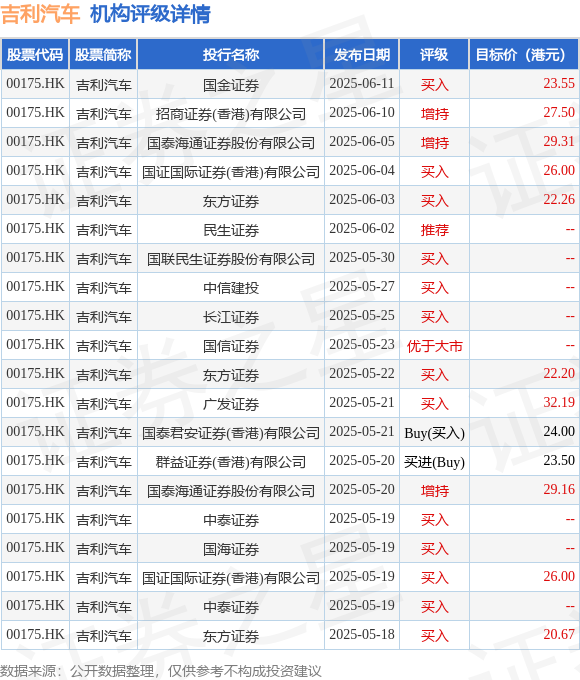This screenshot has height=680, width=580.
Task: Click target price 29.31
Action: point(559,141)
